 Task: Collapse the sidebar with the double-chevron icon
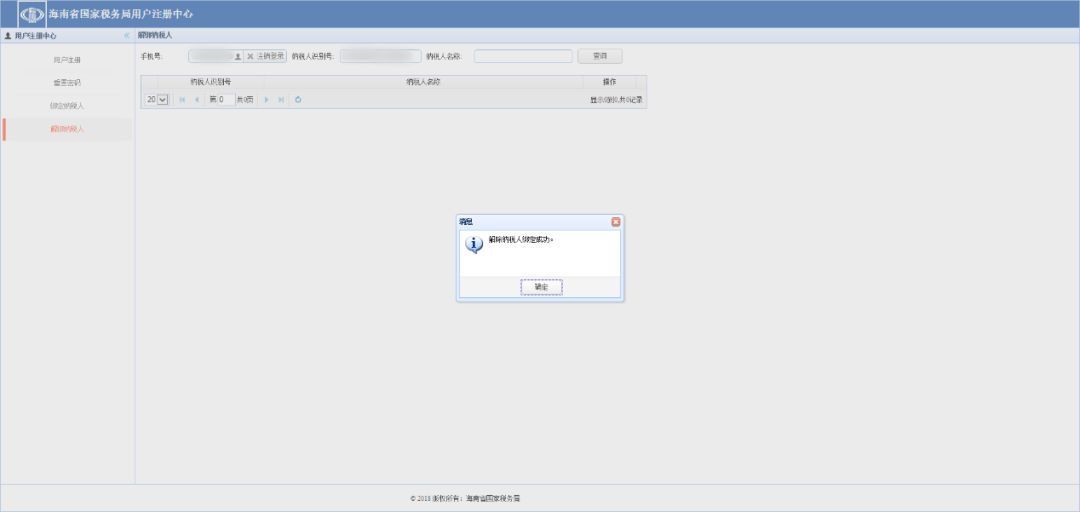(127, 35)
